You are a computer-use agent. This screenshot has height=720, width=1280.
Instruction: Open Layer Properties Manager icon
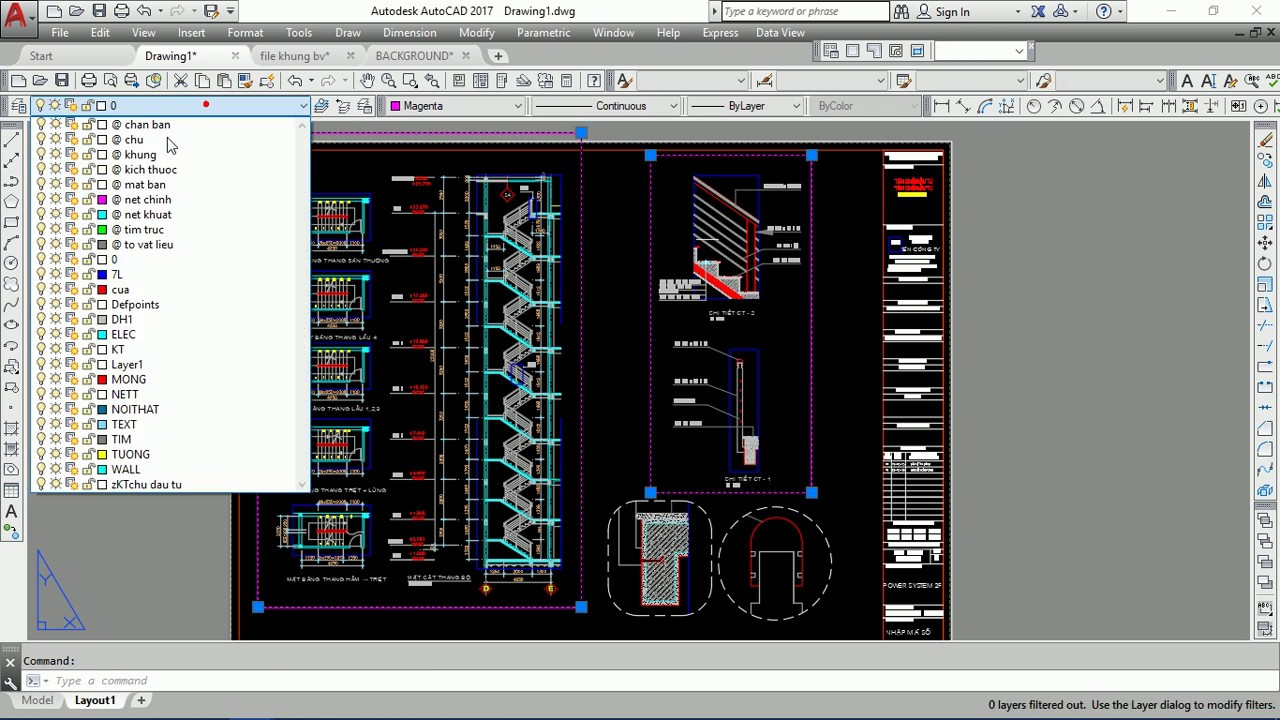[18, 105]
